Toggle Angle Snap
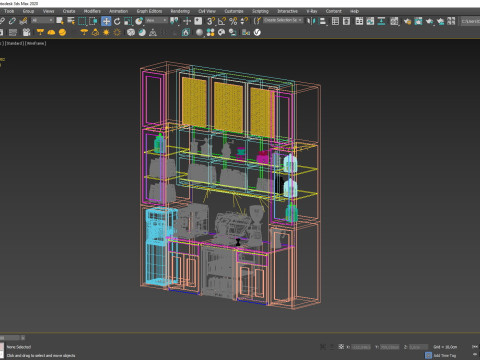Image resolution: width=480 pixels, height=360 pixels. click(222, 21)
